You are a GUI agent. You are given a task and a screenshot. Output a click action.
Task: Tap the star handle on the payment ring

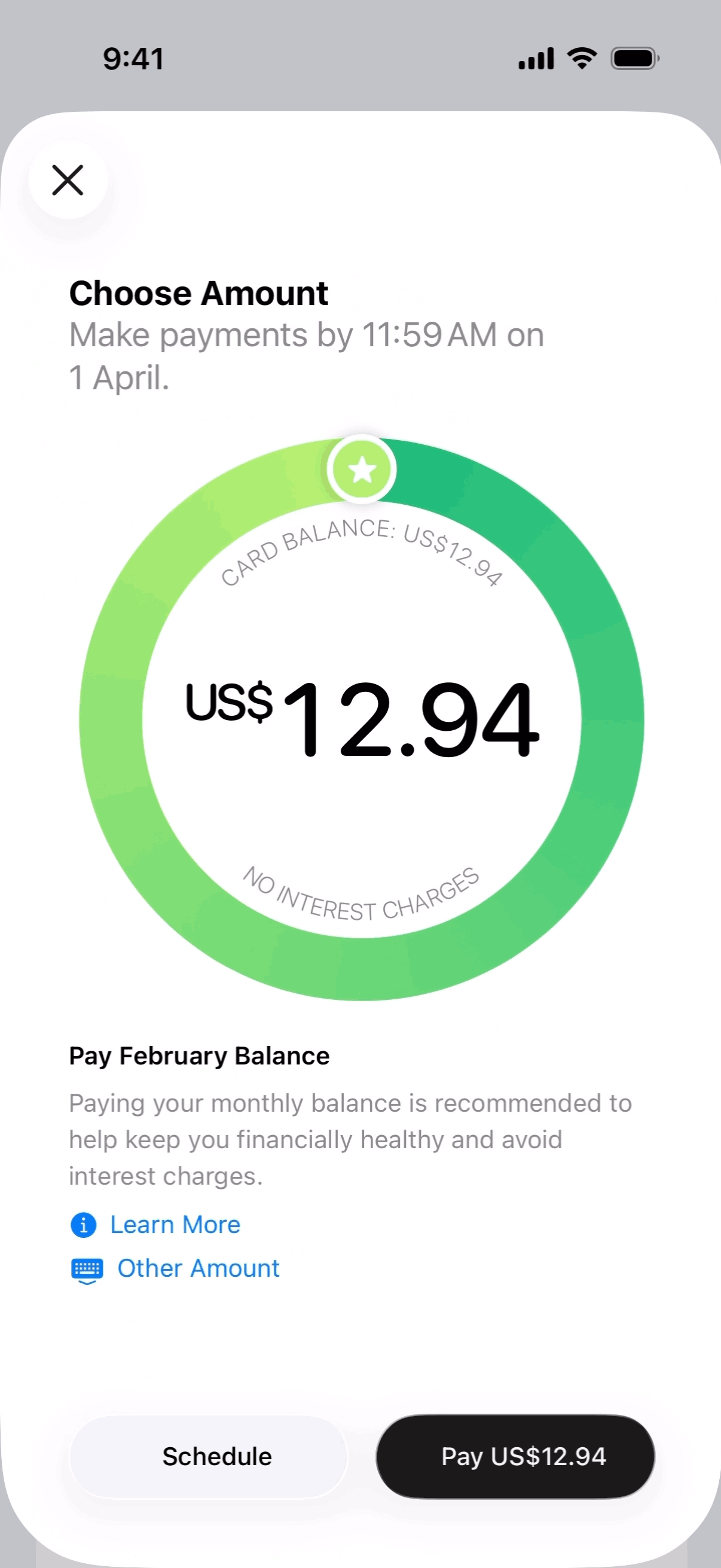[x=362, y=469]
